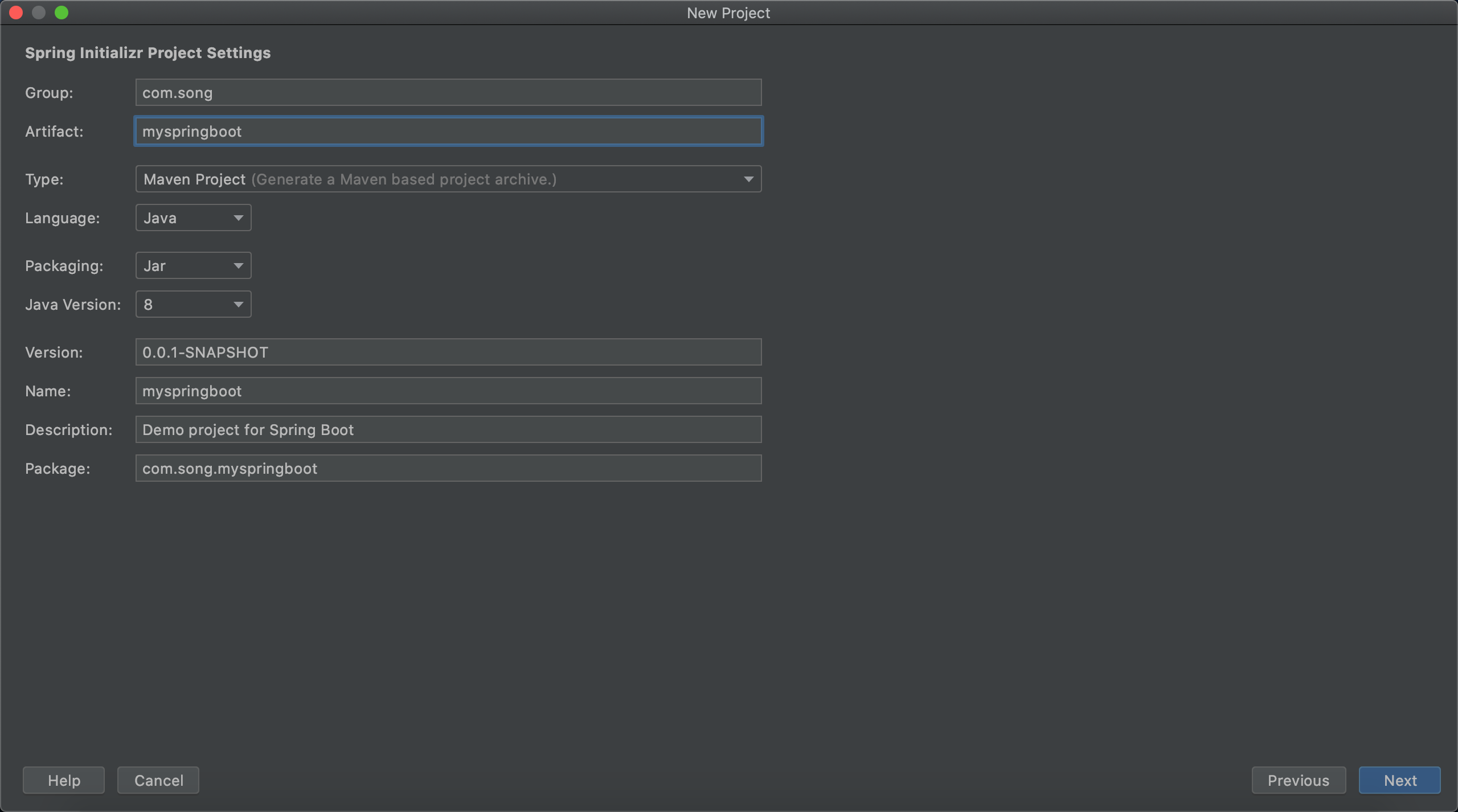1458x812 pixels.
Task: Proceed with the Next button
Action: [1399, 780]
